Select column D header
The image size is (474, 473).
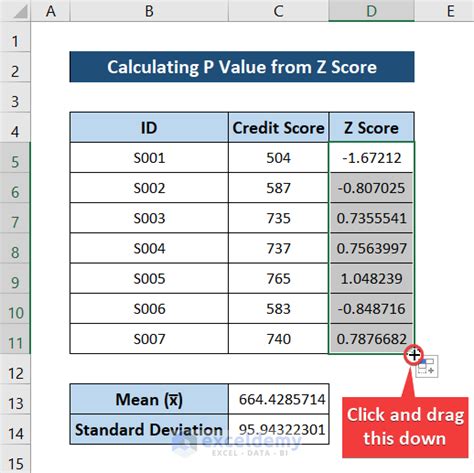point(371,11)
